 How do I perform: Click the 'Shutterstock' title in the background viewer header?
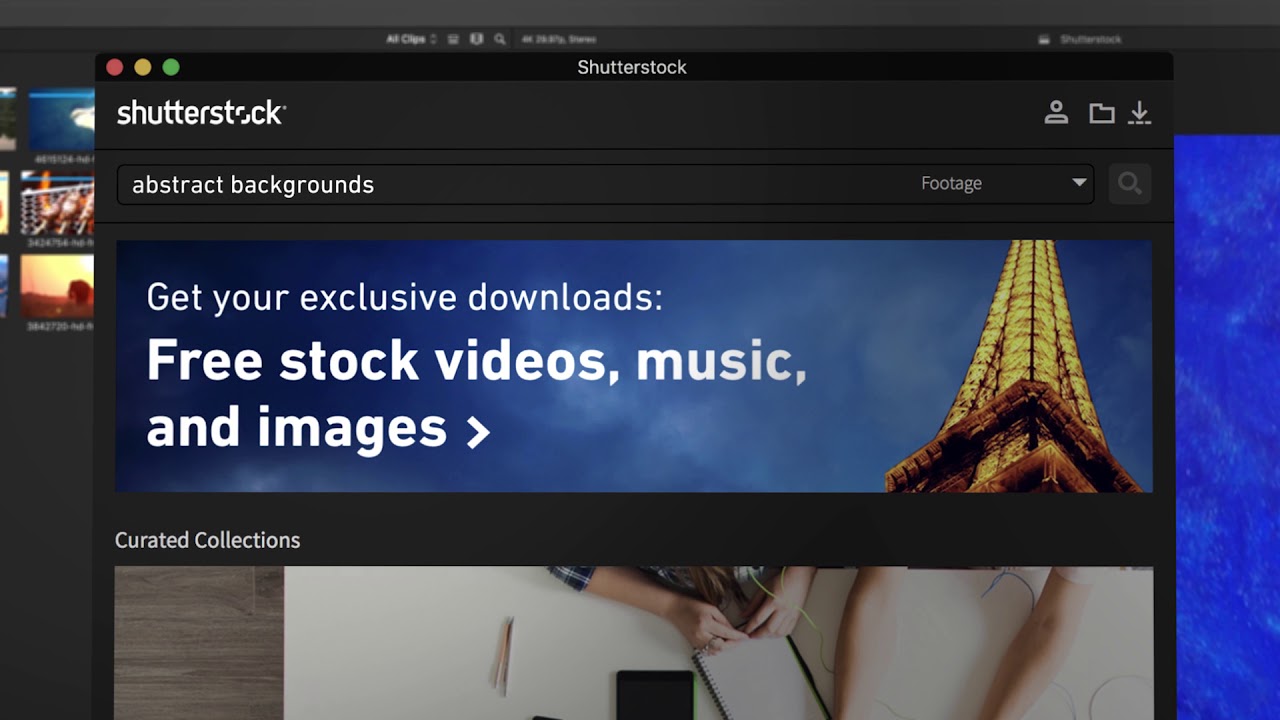pyautogui.click(x=1090, y=39)
